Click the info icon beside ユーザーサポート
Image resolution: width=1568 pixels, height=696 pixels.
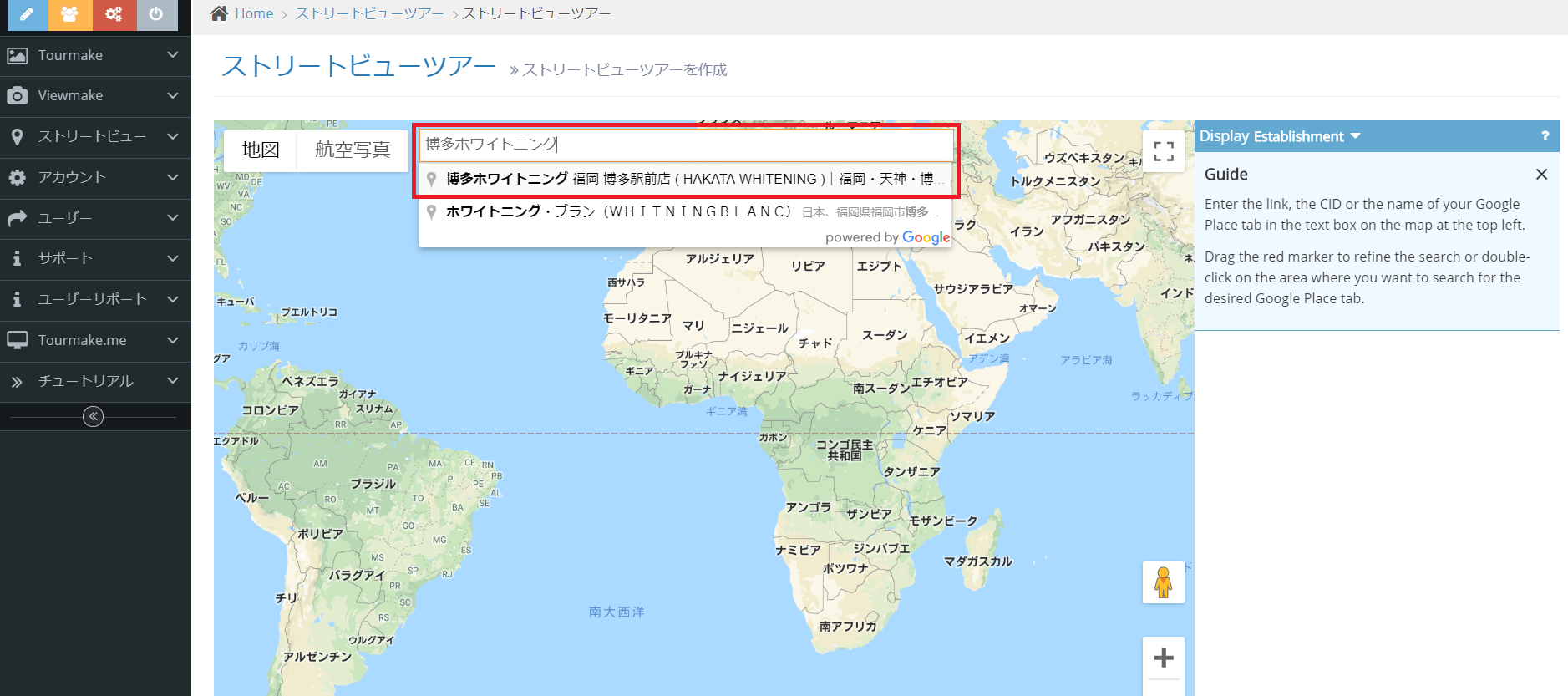pos(17,299)
